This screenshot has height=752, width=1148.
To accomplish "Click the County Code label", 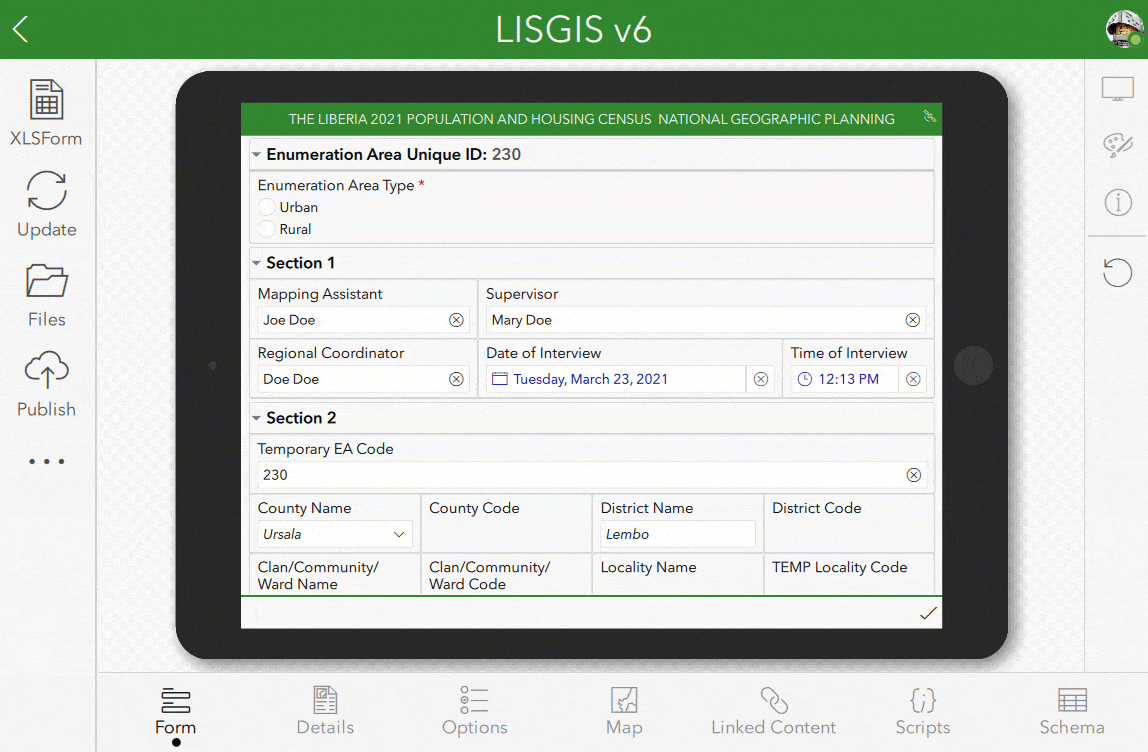I will (474, 508).
